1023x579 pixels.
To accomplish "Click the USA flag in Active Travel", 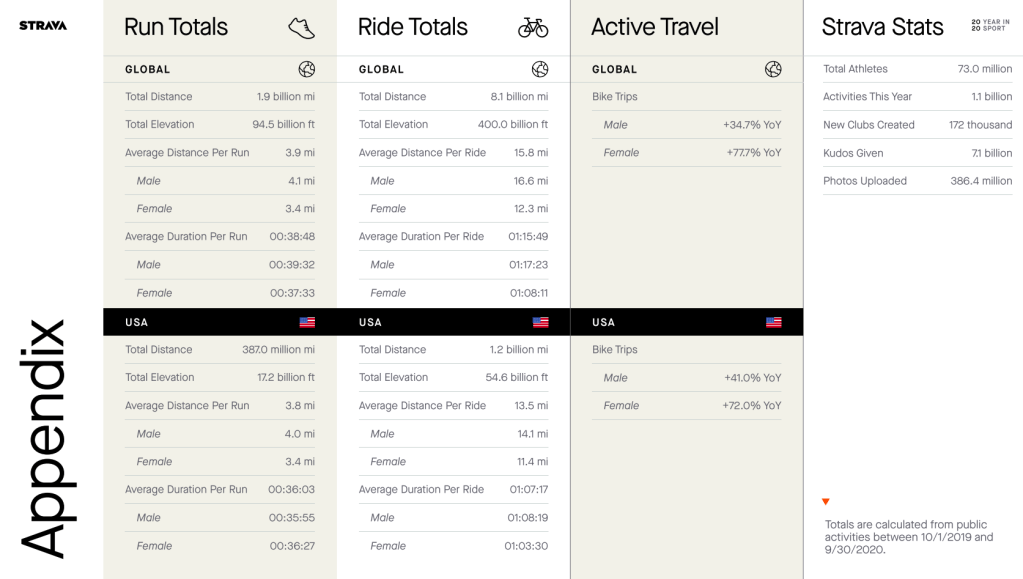I will click(x=773, y=322).
